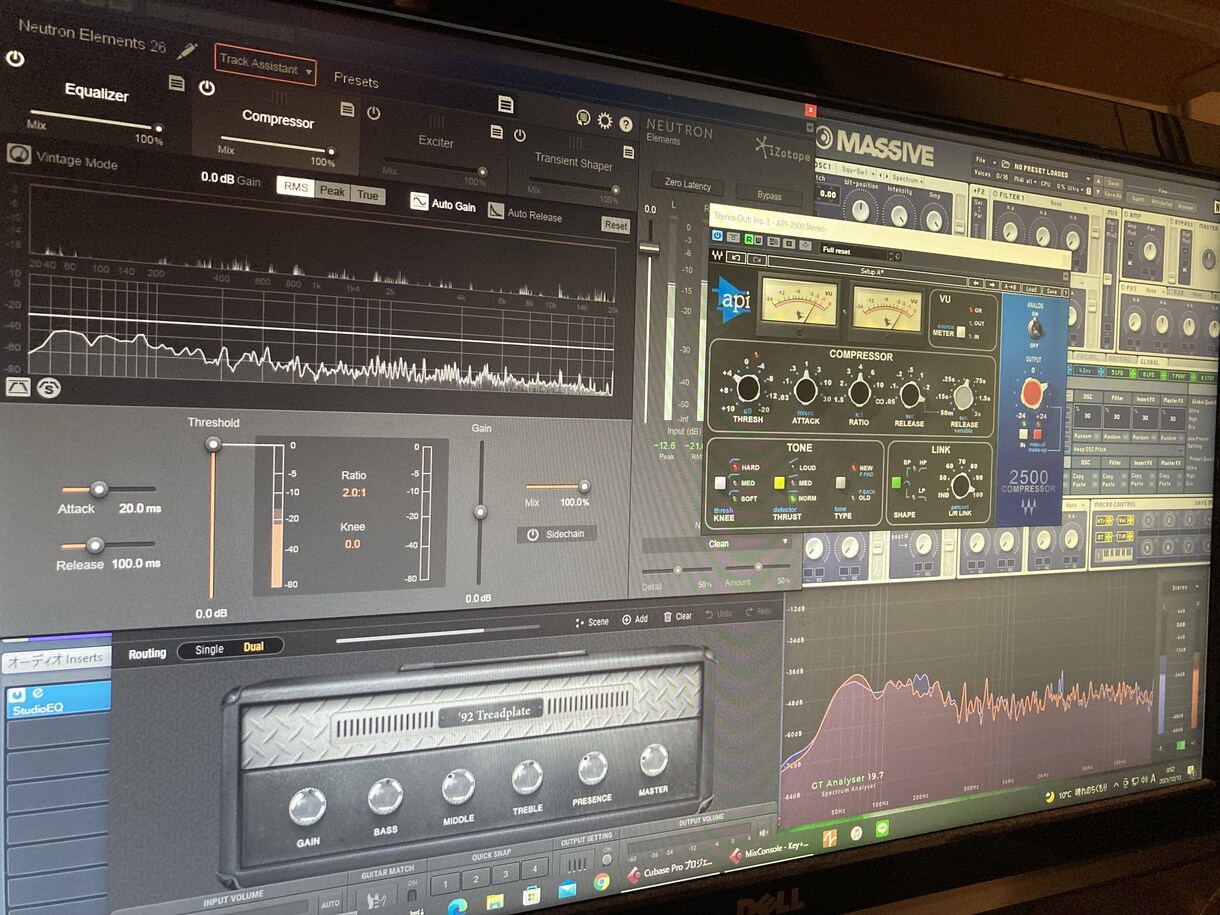Toggle StudioEQ insert power button
The width and height of the screenshot is (1220, 915).
point(18,694)
